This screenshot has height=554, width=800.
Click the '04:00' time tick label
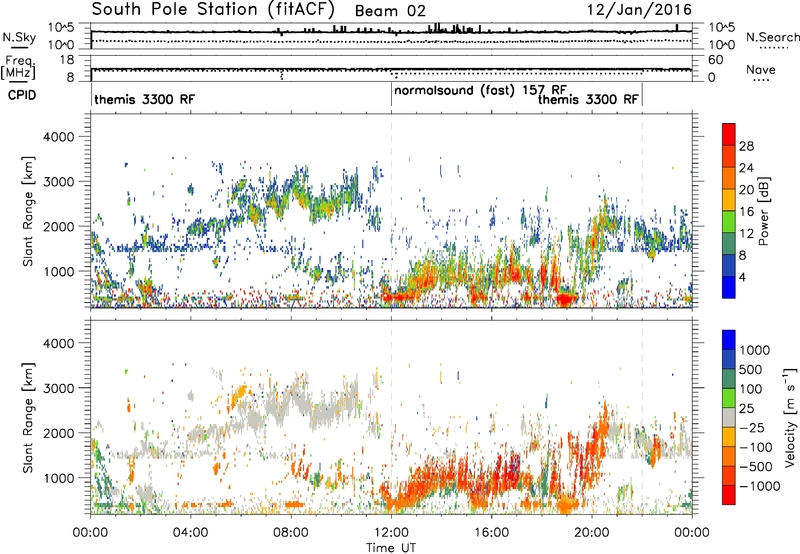point(190,533)
